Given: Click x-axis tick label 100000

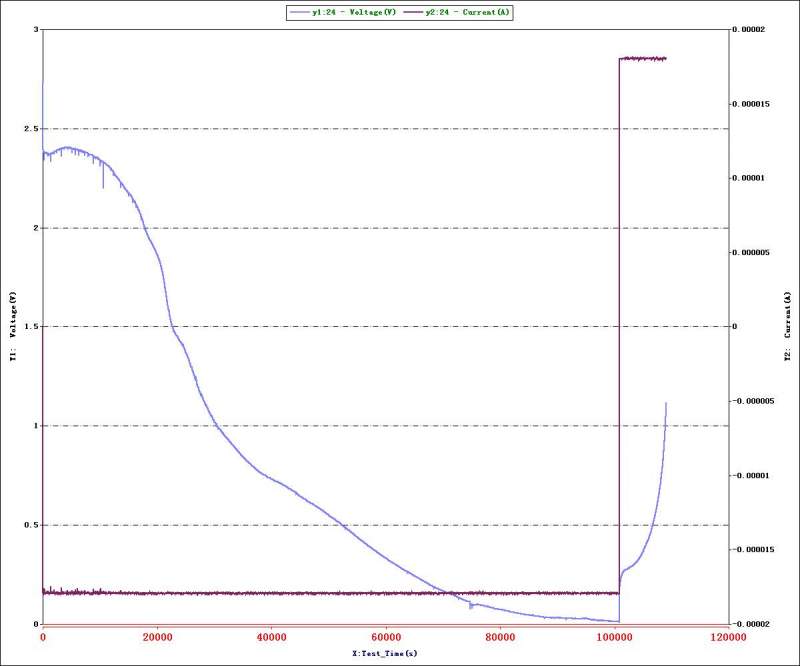Looking at the screenshot, I should click(614, 637).
